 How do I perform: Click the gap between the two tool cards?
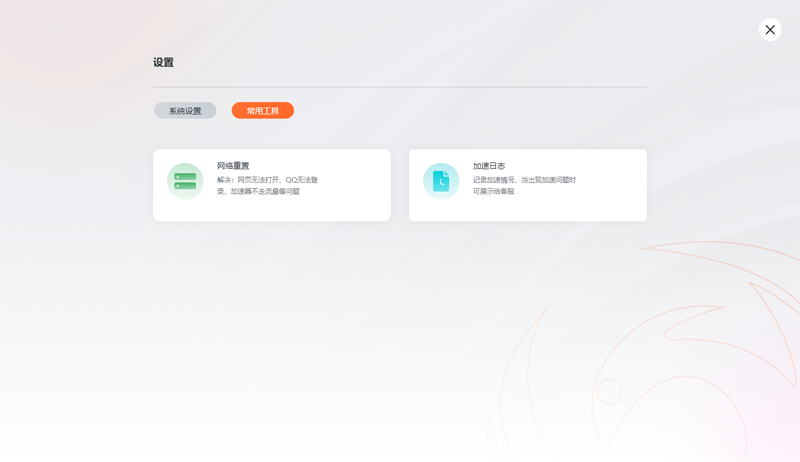point(400,185)
